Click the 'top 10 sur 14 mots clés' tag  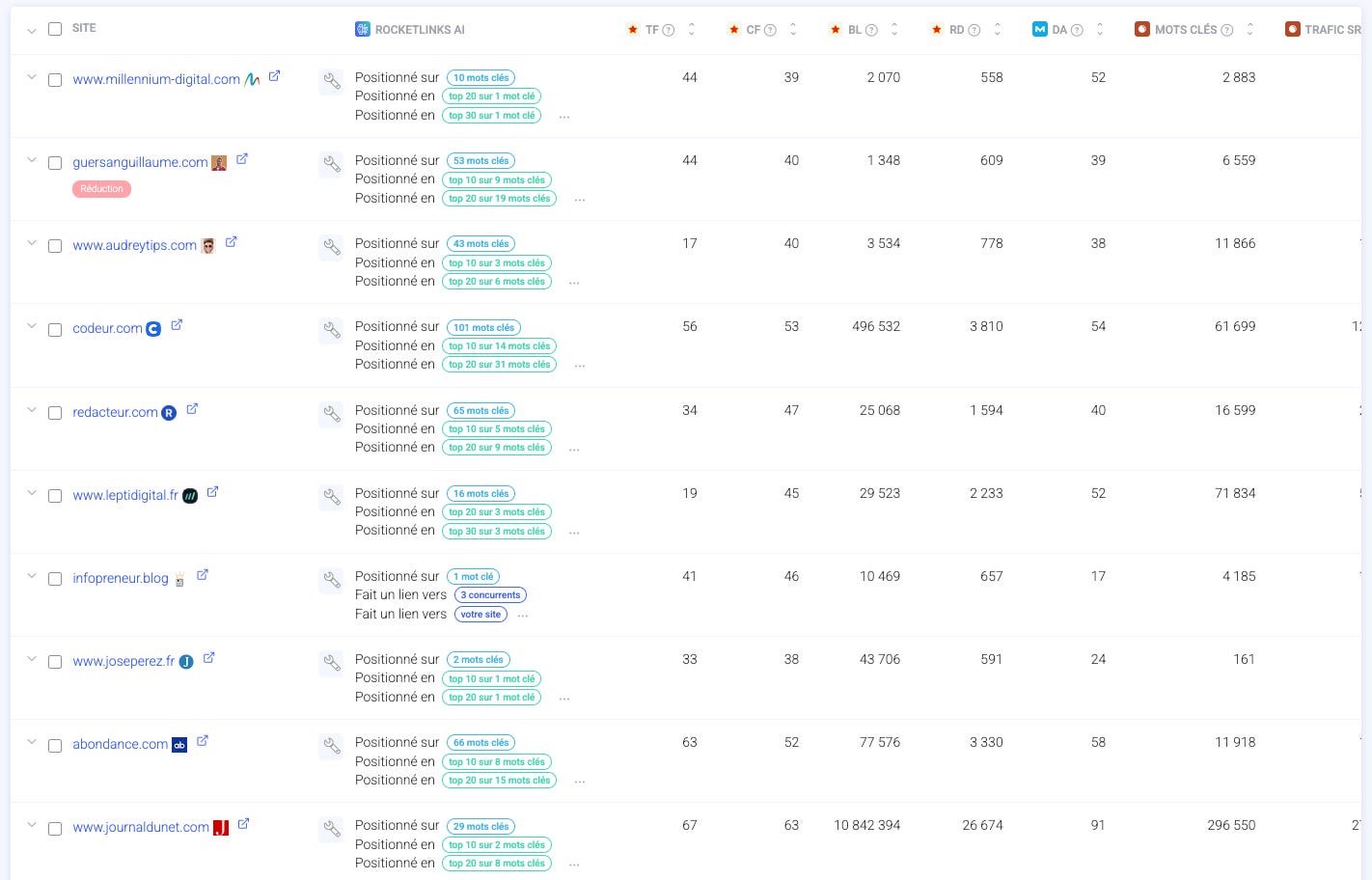pyautogui.click(x=499, y=346)
